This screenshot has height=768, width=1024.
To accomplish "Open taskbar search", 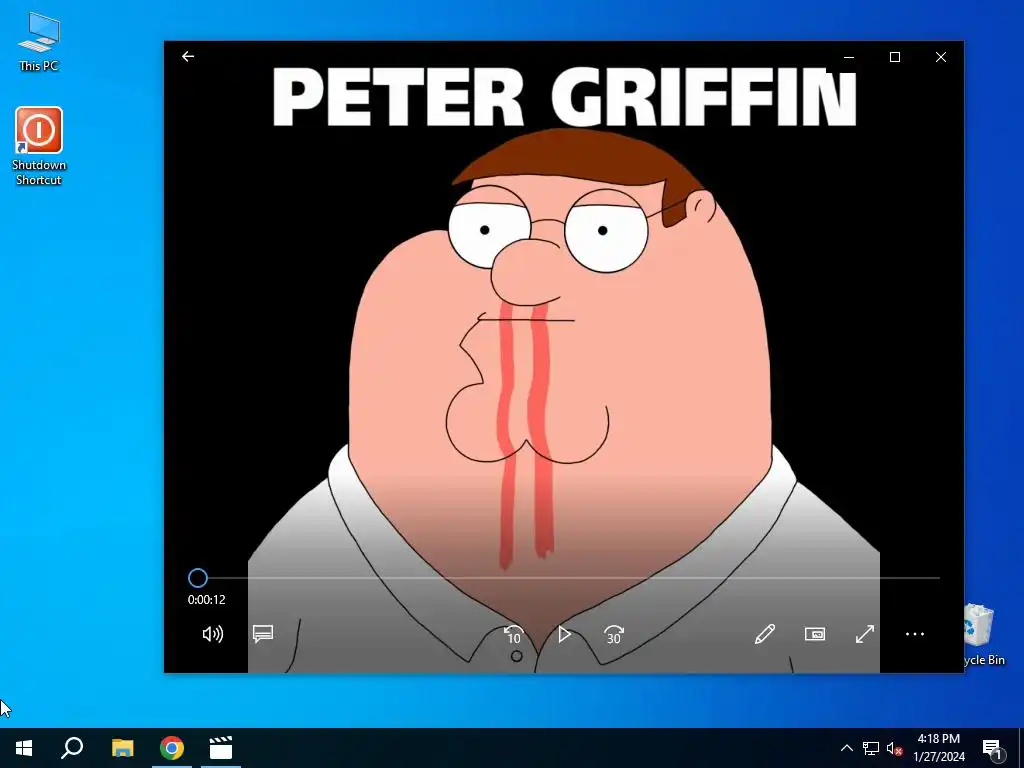I will (x=72, y=748).
